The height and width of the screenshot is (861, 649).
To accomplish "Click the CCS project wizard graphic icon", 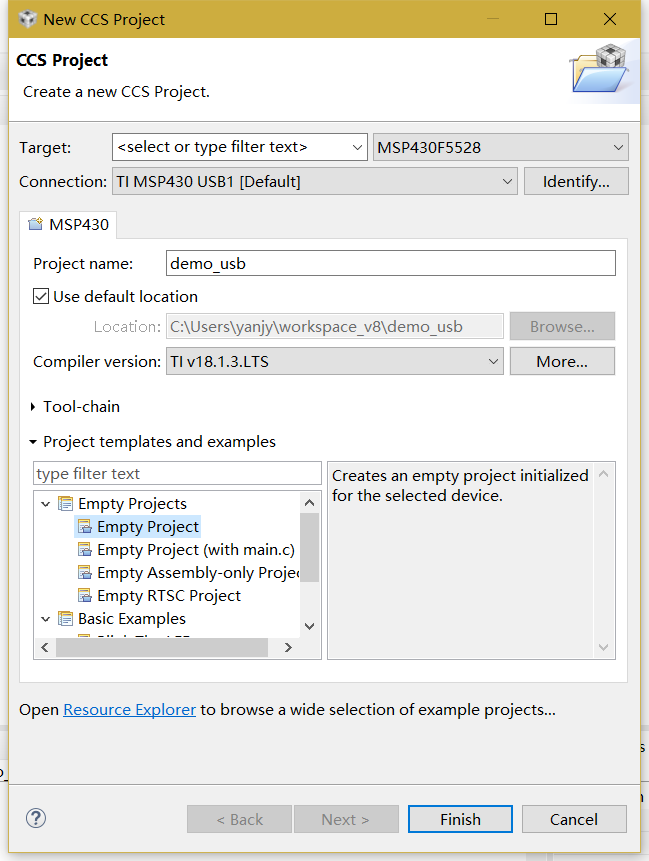I will coord(601,72).
